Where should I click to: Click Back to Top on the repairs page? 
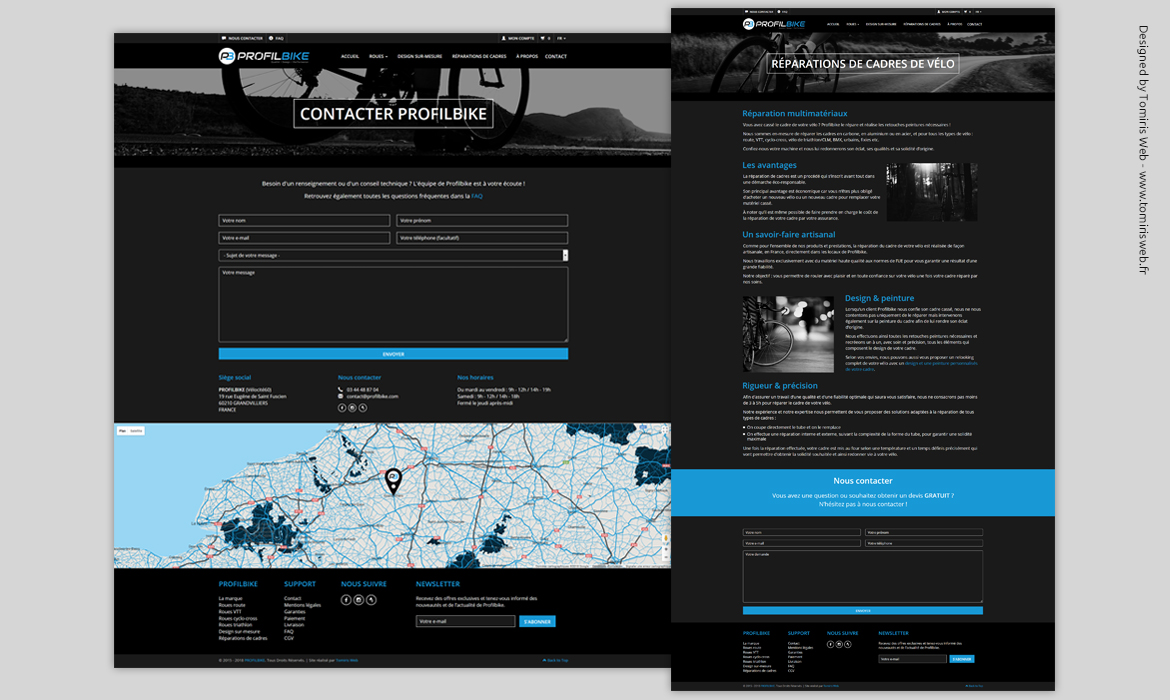click(x=974, y=686)
